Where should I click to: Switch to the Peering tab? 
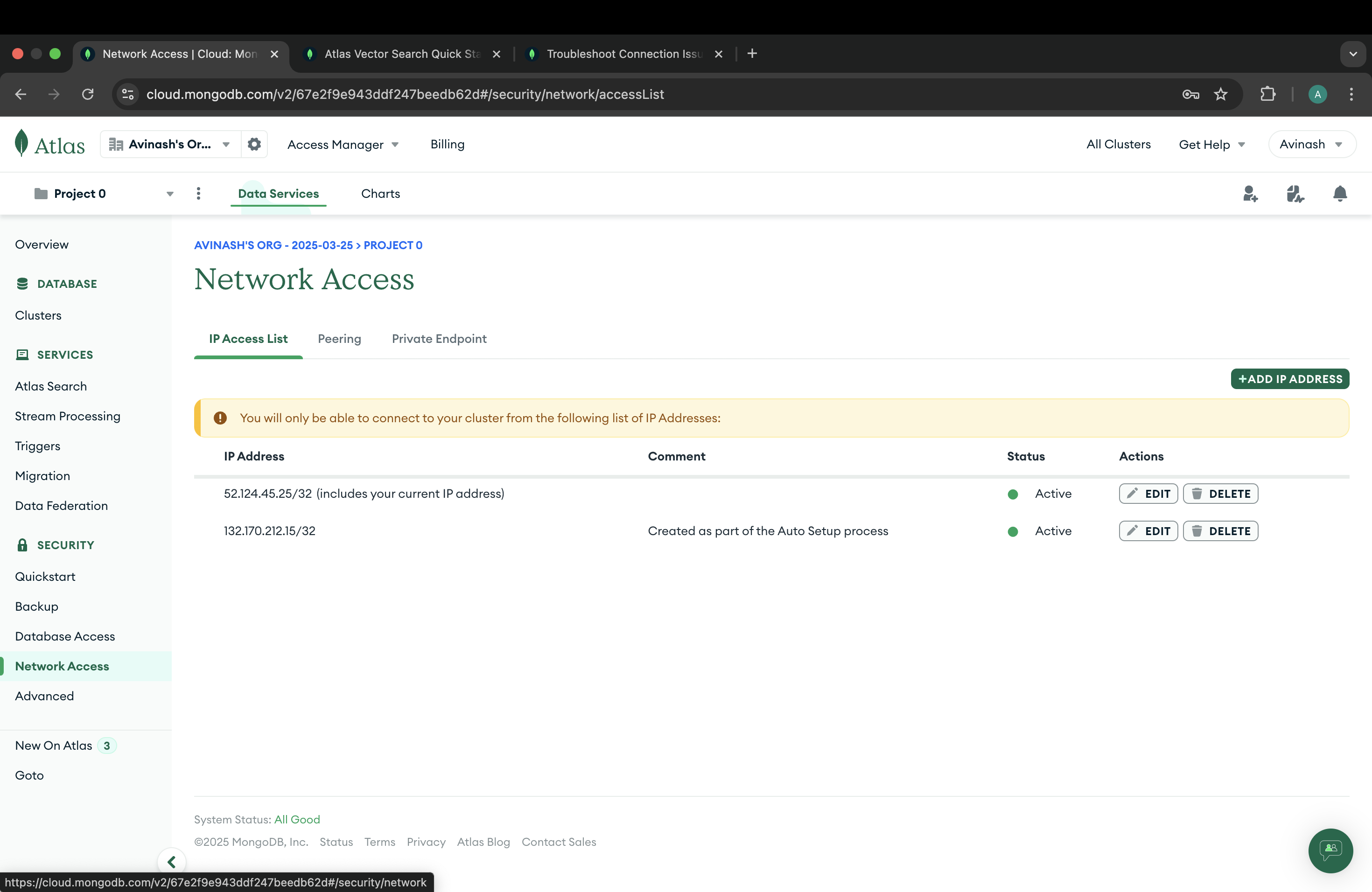point(339,339)
